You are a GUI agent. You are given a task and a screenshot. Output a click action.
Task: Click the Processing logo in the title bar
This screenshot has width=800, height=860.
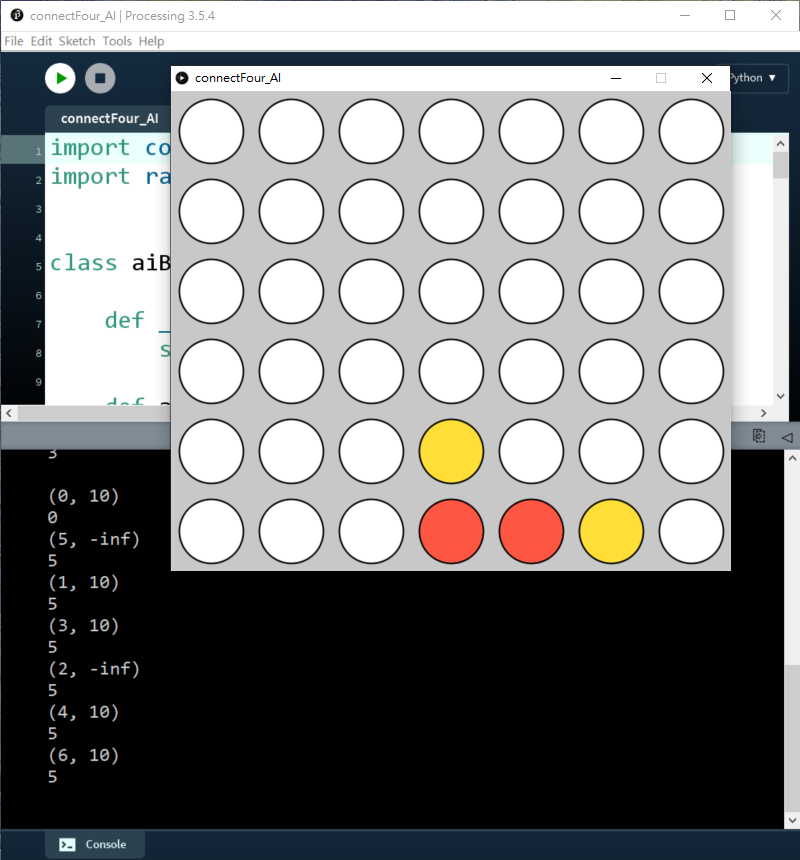tap(16, 16)
